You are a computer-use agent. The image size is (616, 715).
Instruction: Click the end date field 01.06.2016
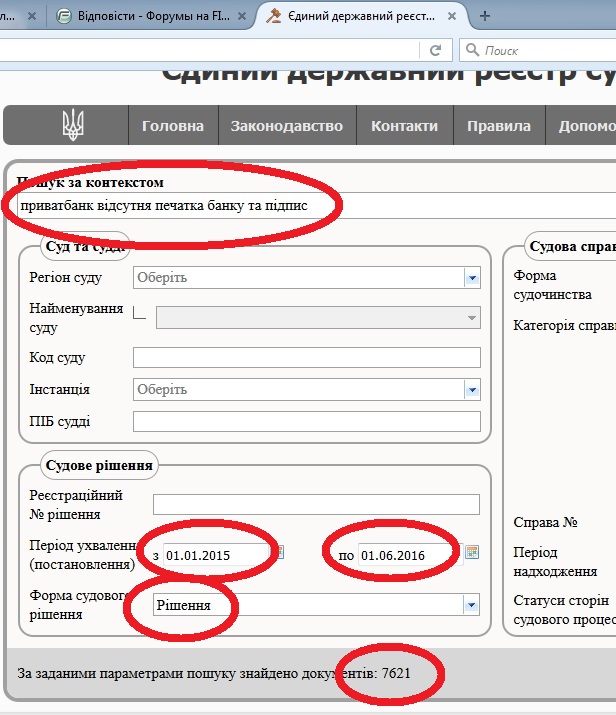410,555
